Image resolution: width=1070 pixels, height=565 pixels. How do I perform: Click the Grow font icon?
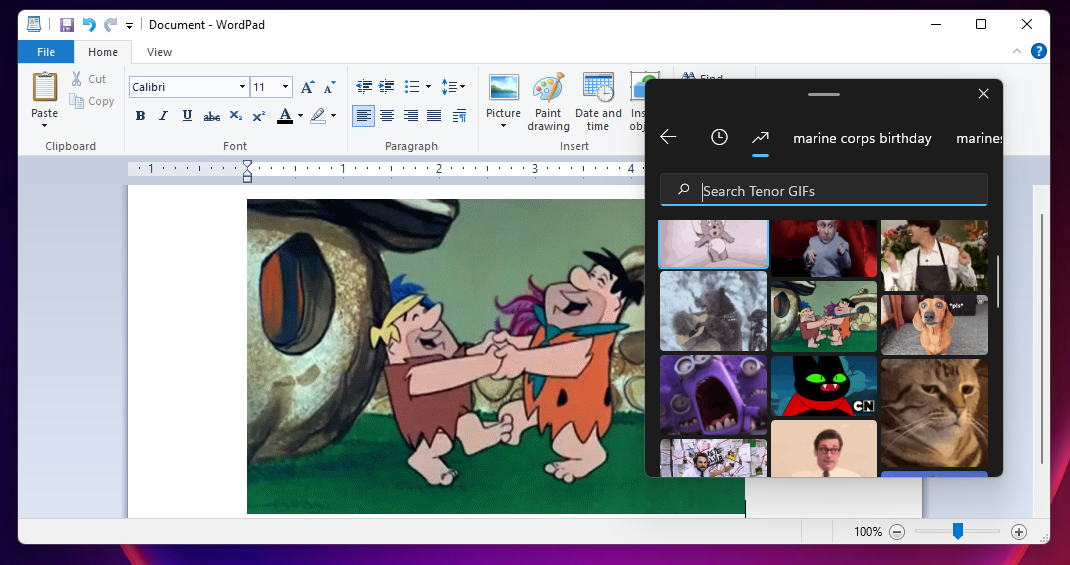(308, 87)
